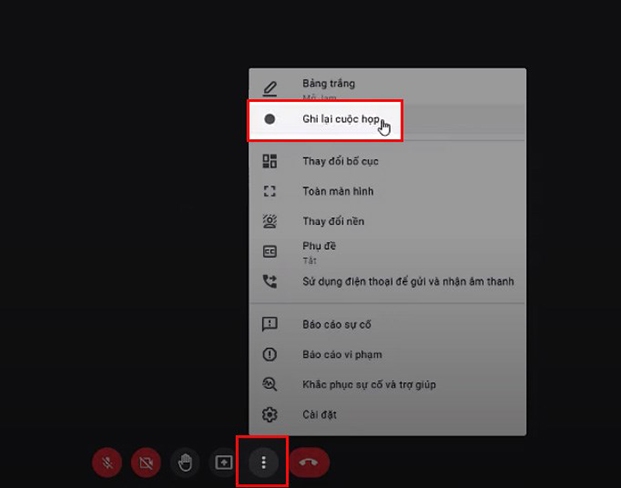End the call with red hang-up button

pos(309,462)
